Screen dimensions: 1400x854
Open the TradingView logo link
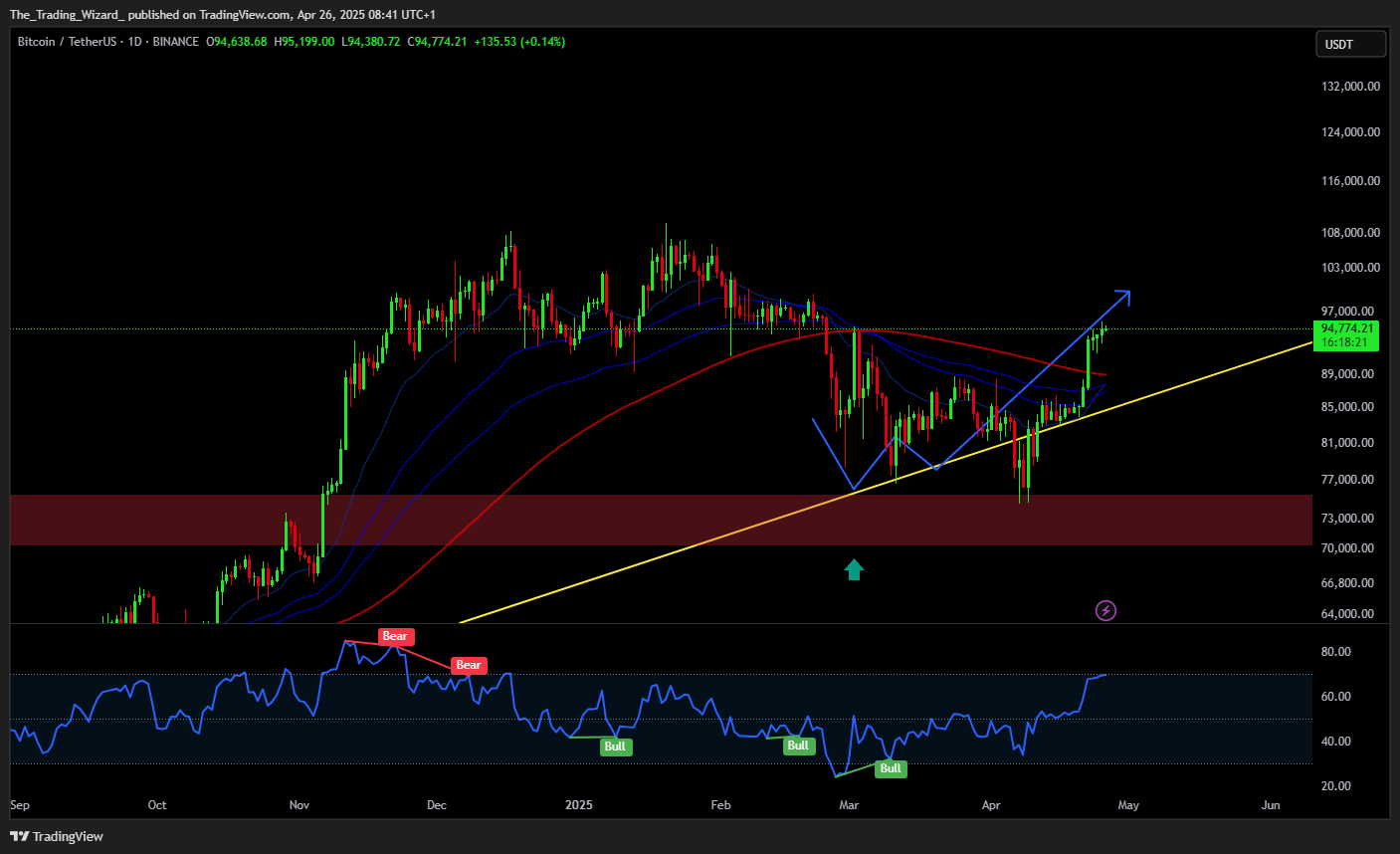coord(57,836)
